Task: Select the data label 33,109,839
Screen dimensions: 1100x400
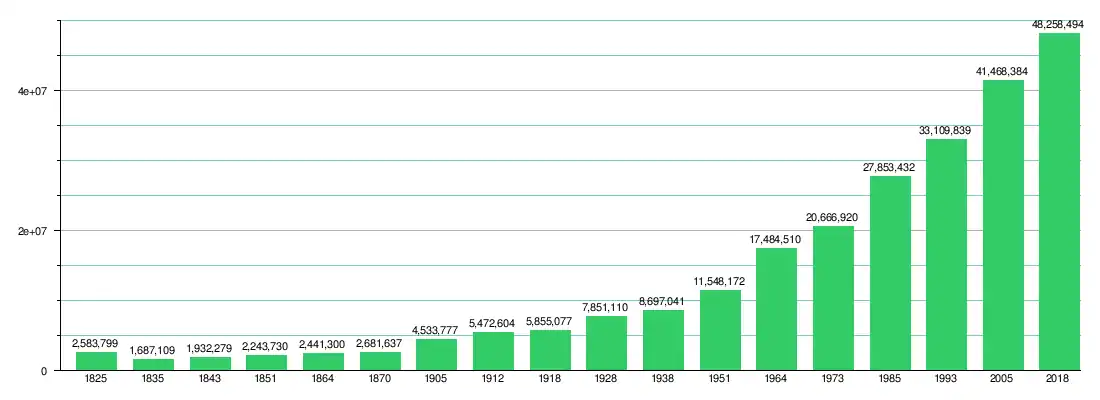Action: [x=946, y=130]
